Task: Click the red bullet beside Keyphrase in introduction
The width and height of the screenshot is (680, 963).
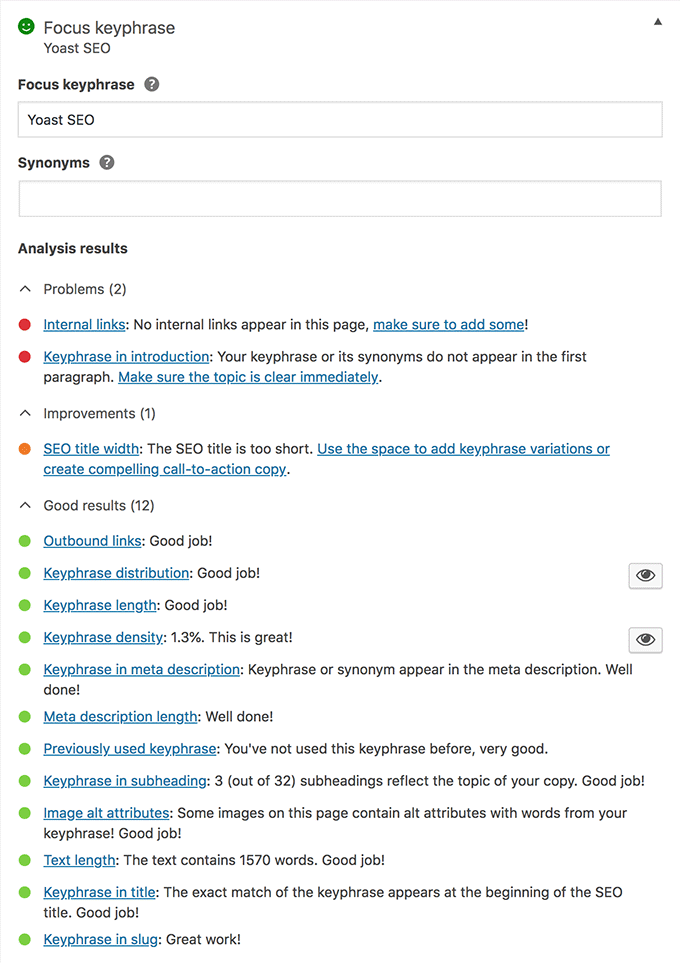Action: 25,356
